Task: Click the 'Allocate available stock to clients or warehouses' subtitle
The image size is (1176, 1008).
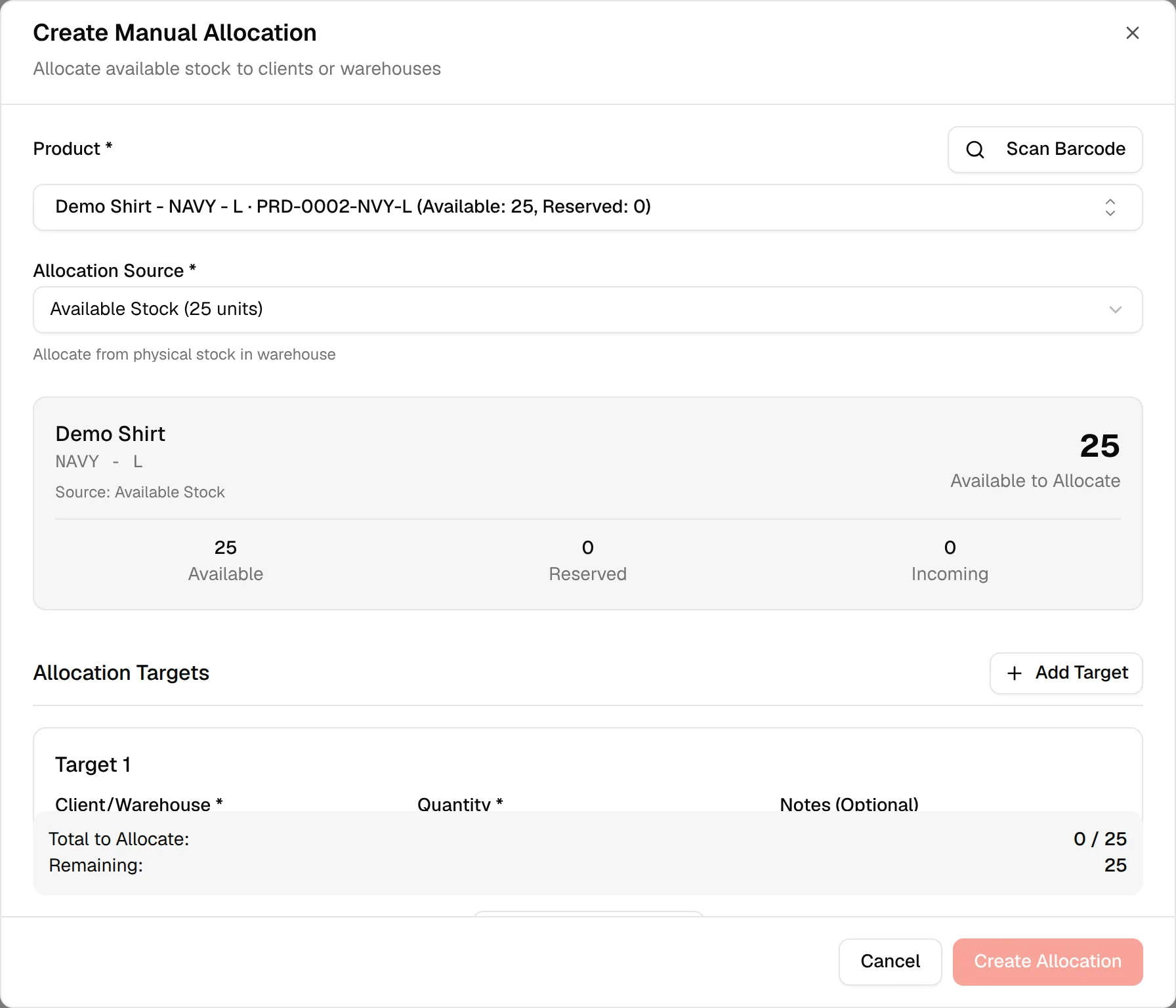Action: point(237,69)
